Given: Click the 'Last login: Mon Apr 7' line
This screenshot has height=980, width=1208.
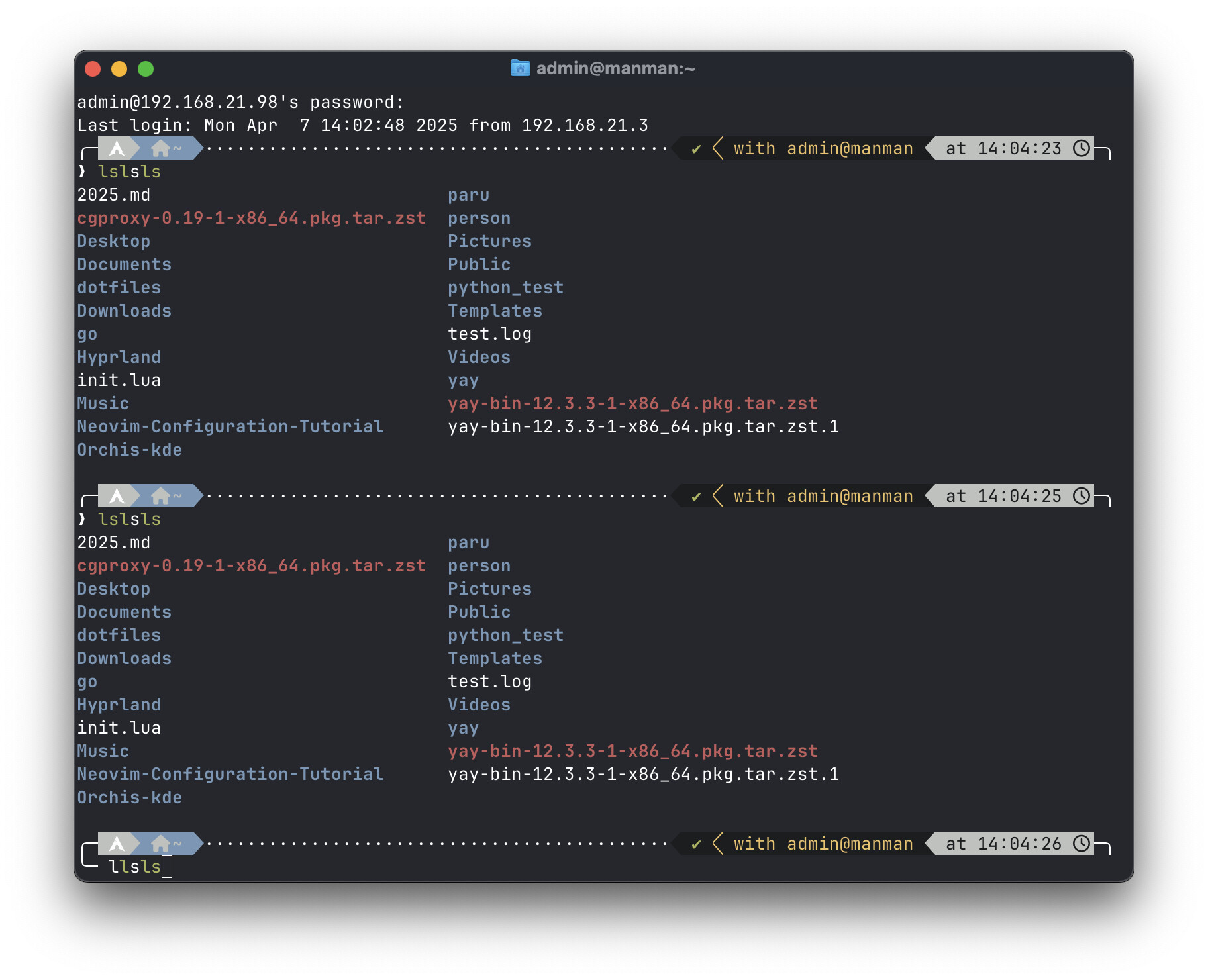Looking at the screenshot, I should pos(363,125).
